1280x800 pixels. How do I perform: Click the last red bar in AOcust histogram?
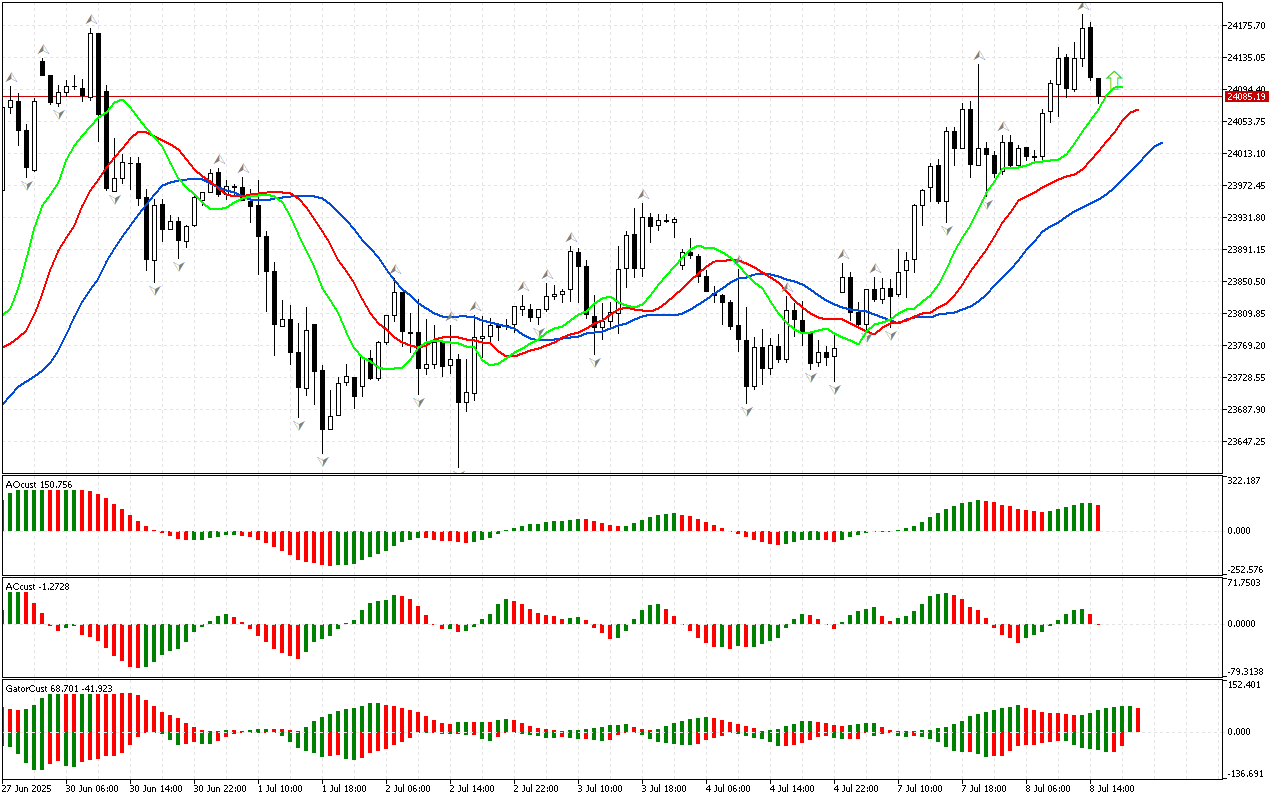[1098, 517]
